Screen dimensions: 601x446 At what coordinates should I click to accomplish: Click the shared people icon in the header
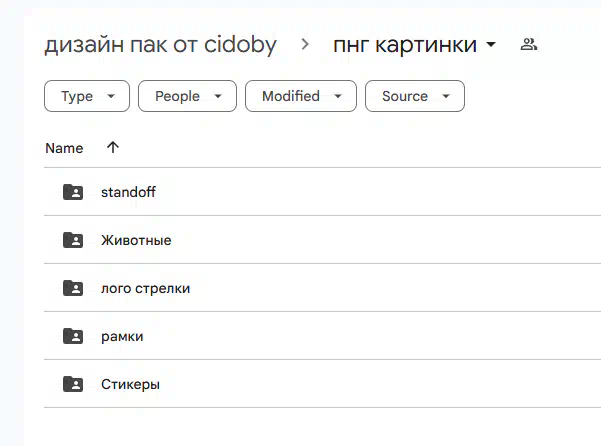529,44
